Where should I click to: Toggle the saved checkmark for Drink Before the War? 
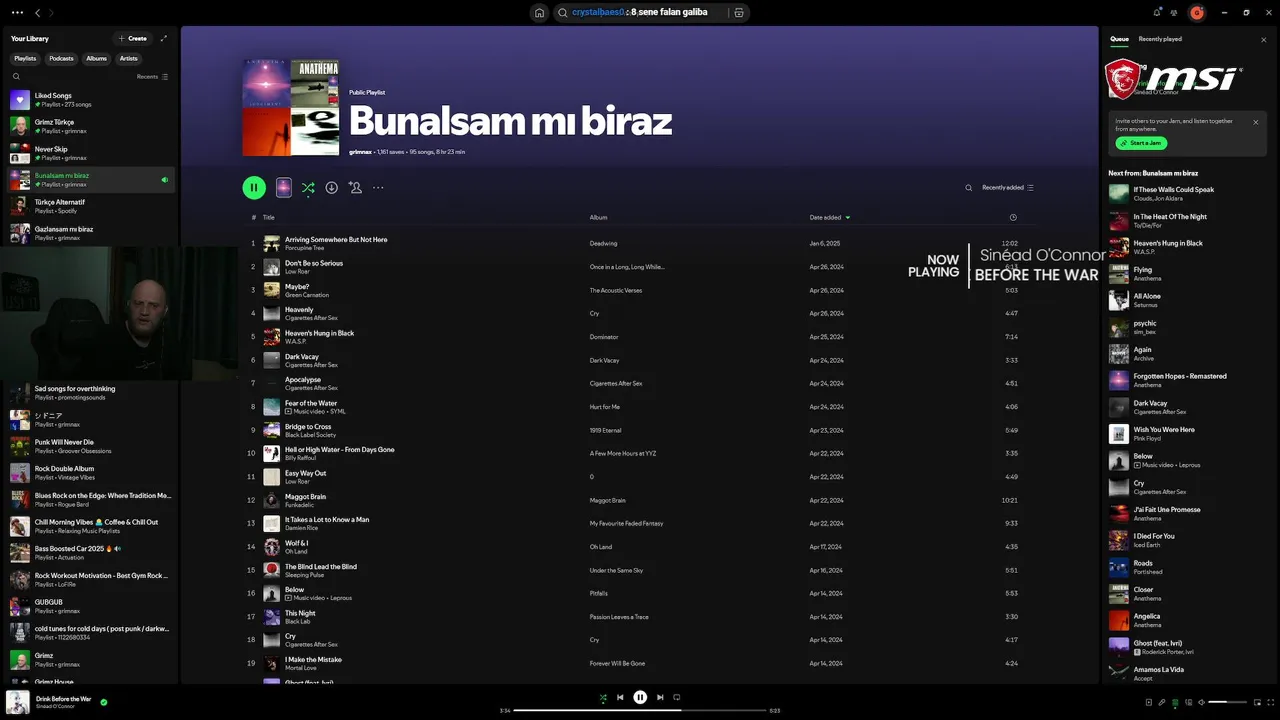pyautogui.click(x=104, y=702)
